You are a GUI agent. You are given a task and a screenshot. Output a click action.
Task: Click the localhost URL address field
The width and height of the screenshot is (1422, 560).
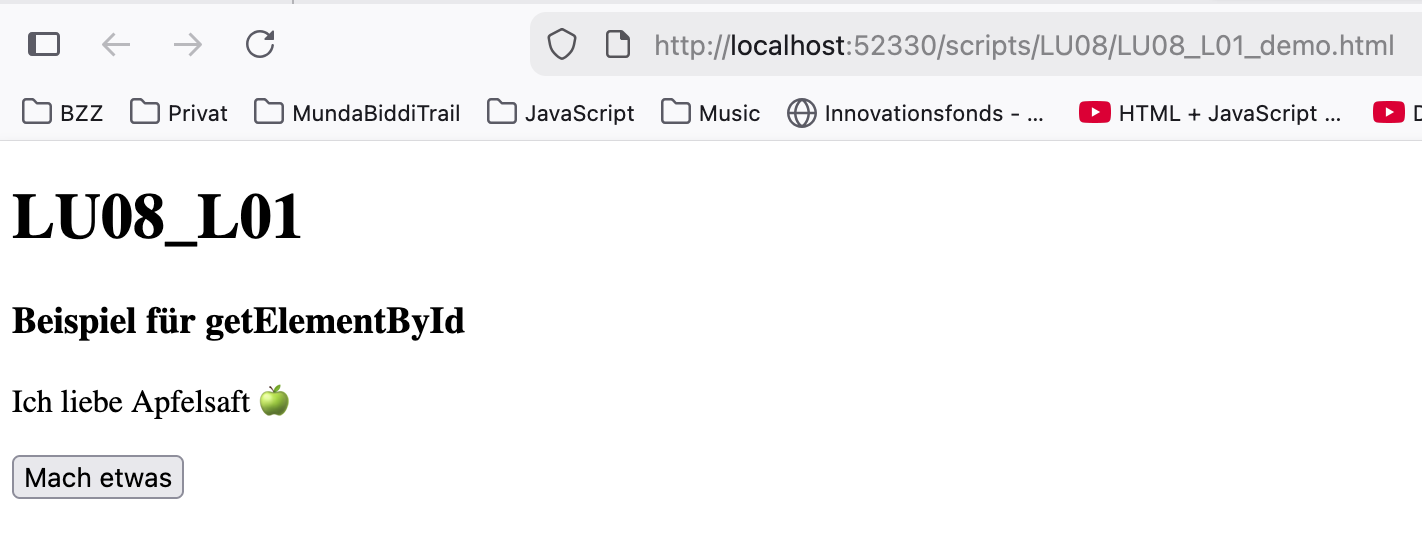pos(1024,45)
